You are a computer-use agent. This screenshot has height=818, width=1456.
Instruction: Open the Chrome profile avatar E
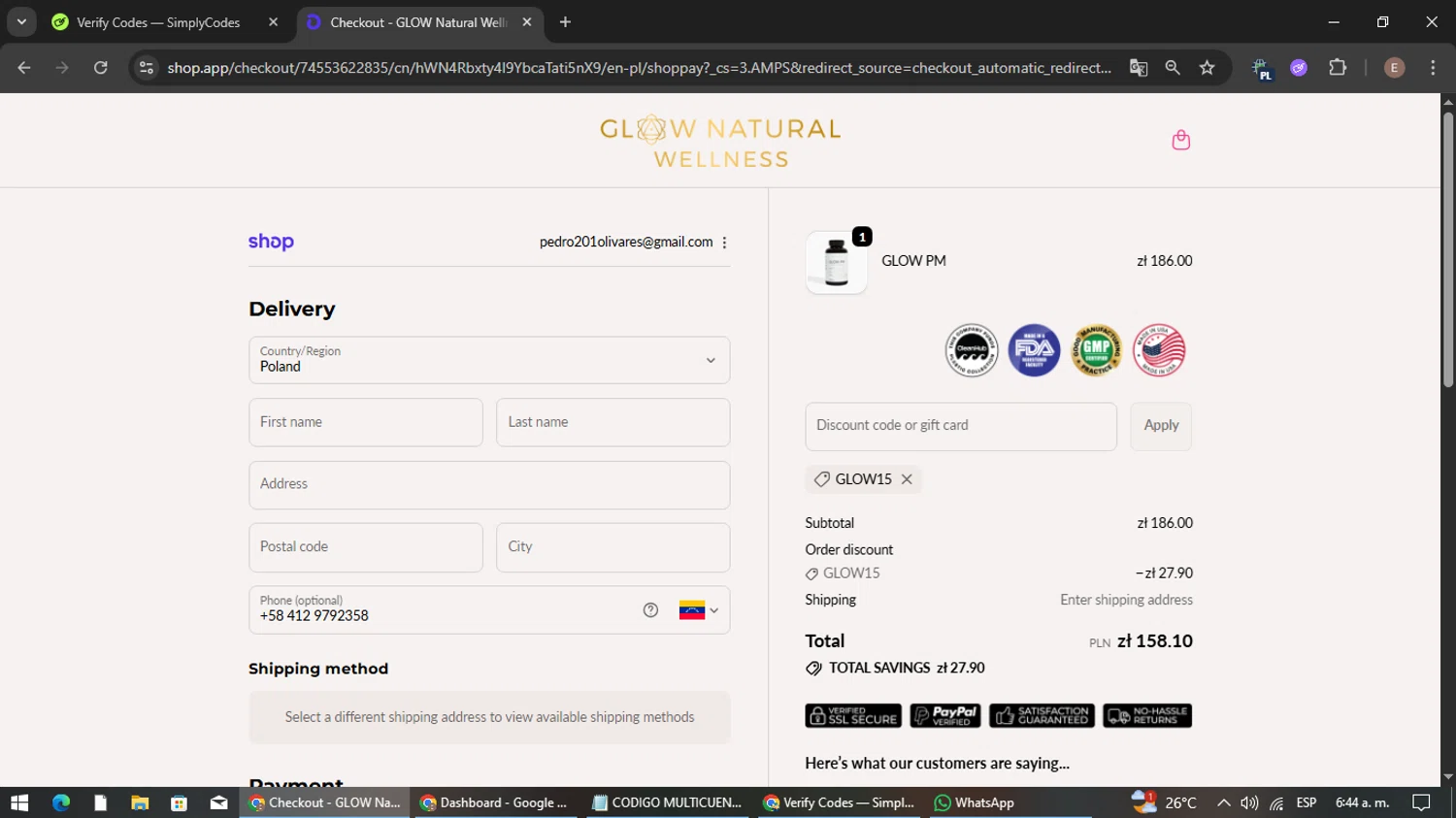tap(1394, 68)
